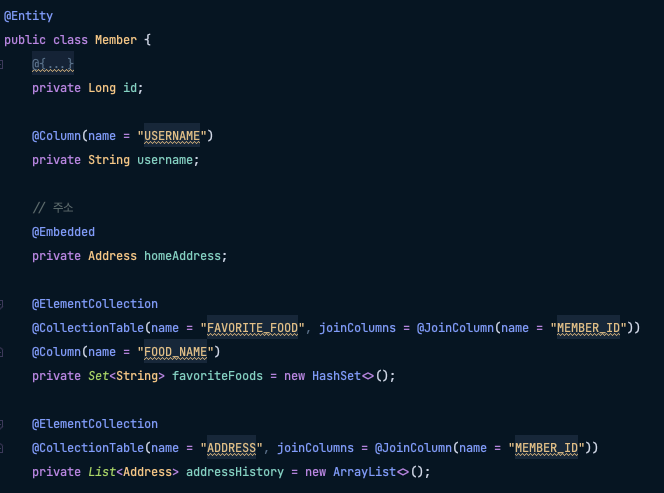Expand the folded @{...} annotation block

tap(53, 64)
